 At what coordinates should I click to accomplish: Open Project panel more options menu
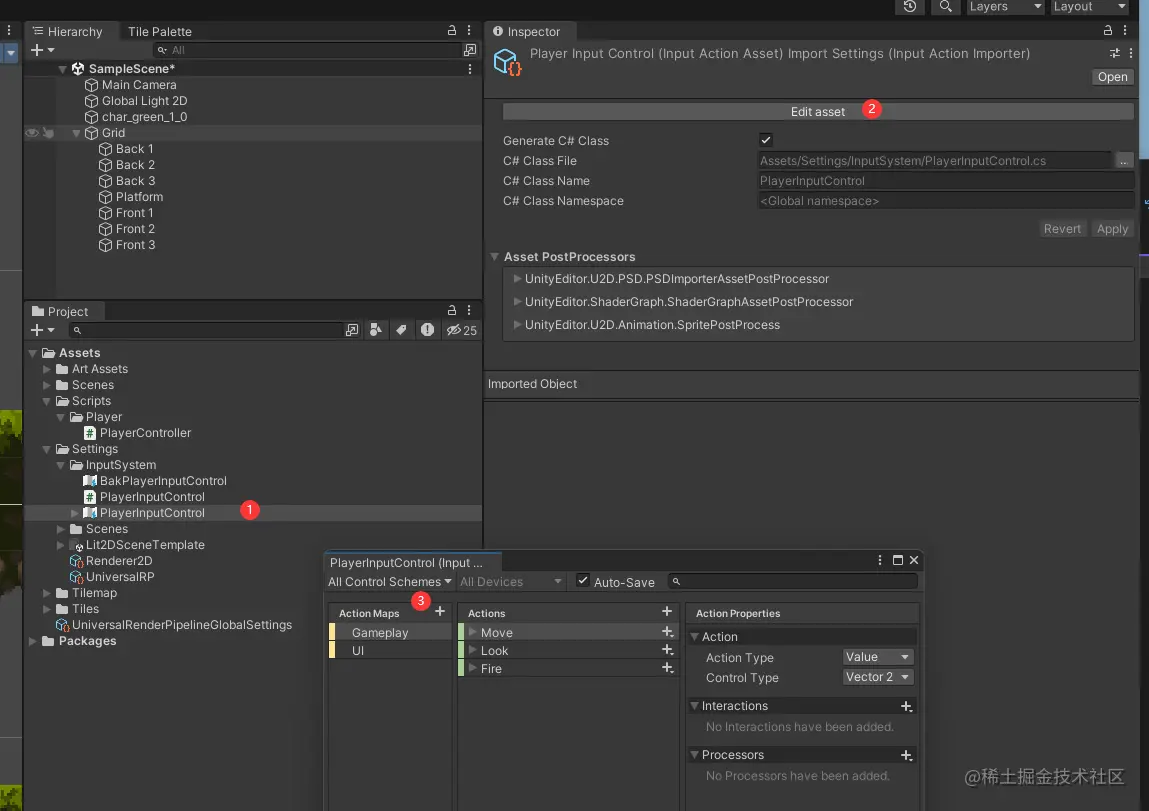pyautogui.click(x=469, y=311)
